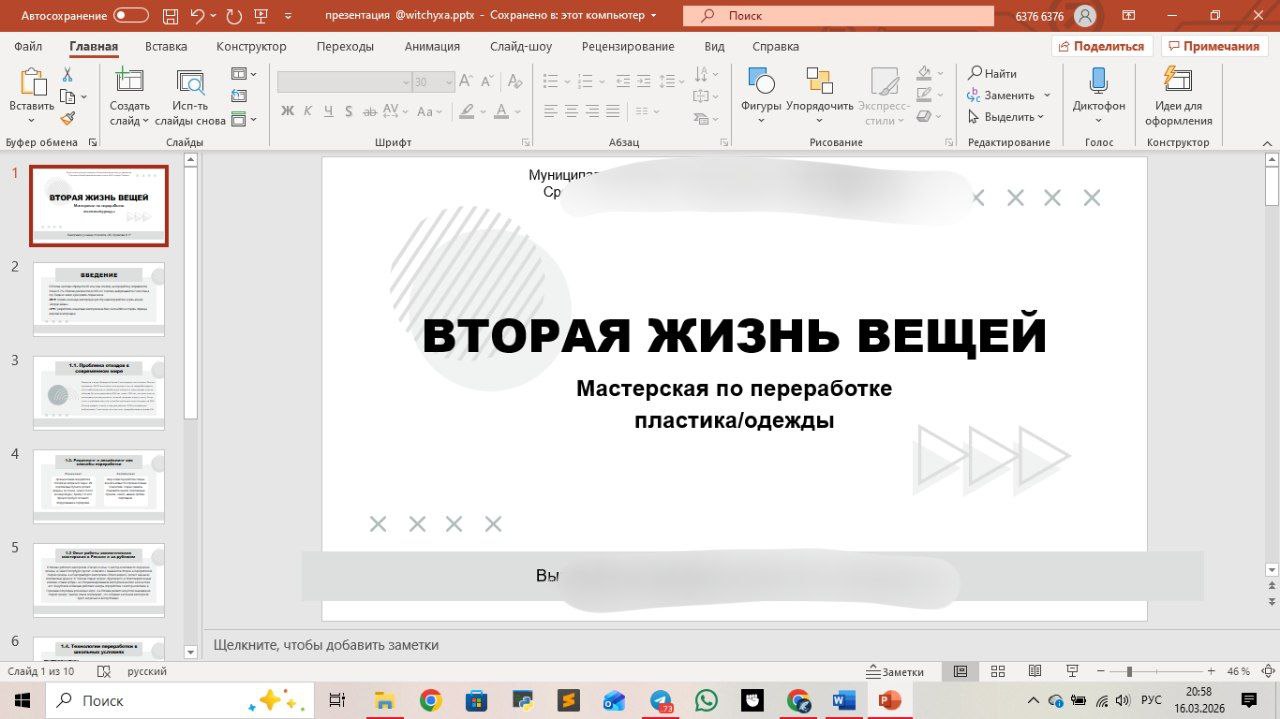The height and width of the screenshot is (719, 1280).
Task: Switch to Вставка tab
Action: pos(166,46)
